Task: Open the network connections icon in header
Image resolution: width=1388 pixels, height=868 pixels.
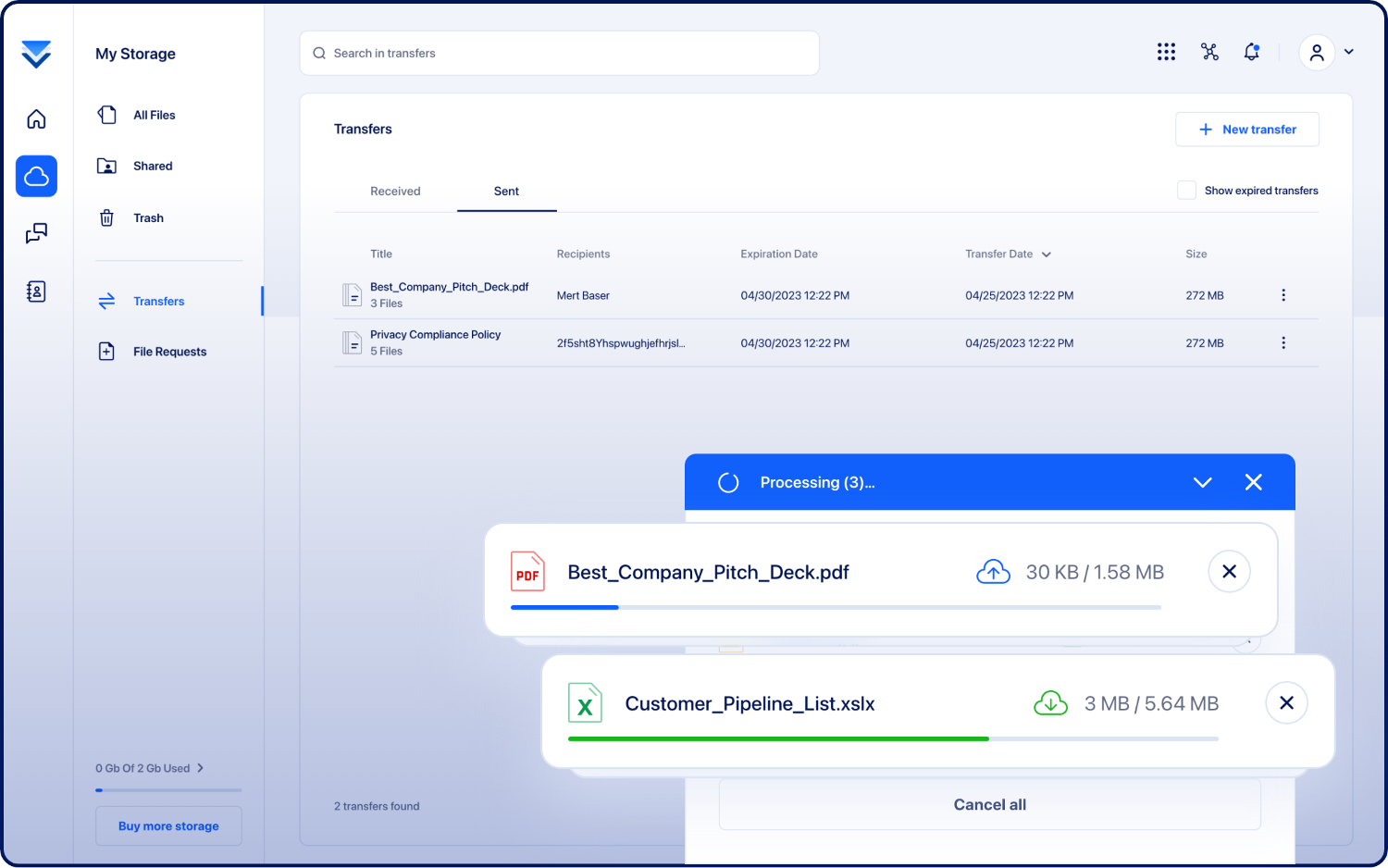Action: click(x=1209, y=52)
